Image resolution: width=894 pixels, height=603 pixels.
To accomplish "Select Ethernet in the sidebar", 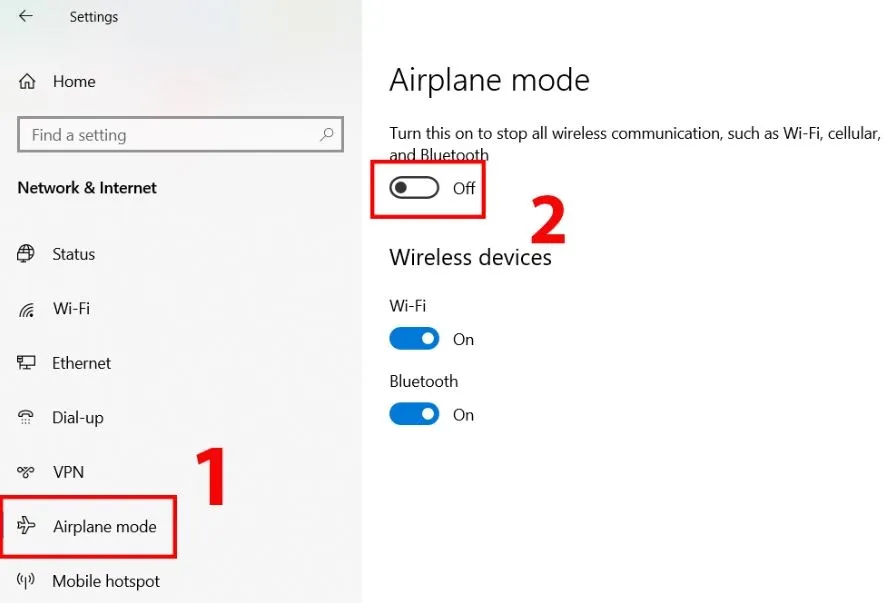I will (x=81, y=363).
